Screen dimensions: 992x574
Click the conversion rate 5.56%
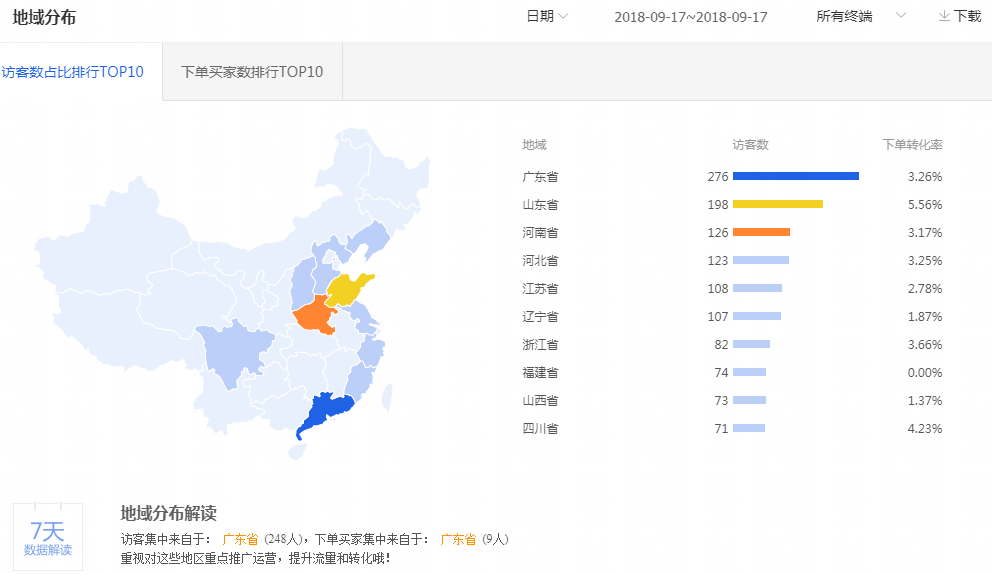(924, 204)
